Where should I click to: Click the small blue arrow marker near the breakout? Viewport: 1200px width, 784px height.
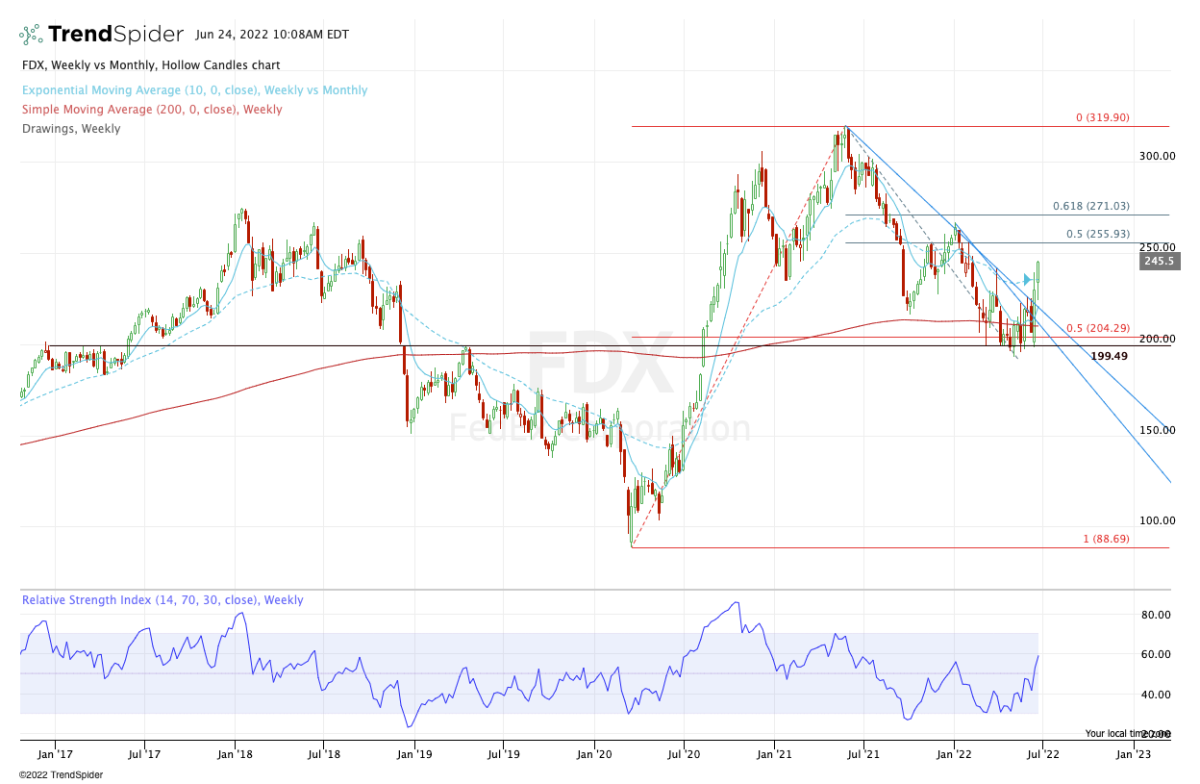[1027, 280]
